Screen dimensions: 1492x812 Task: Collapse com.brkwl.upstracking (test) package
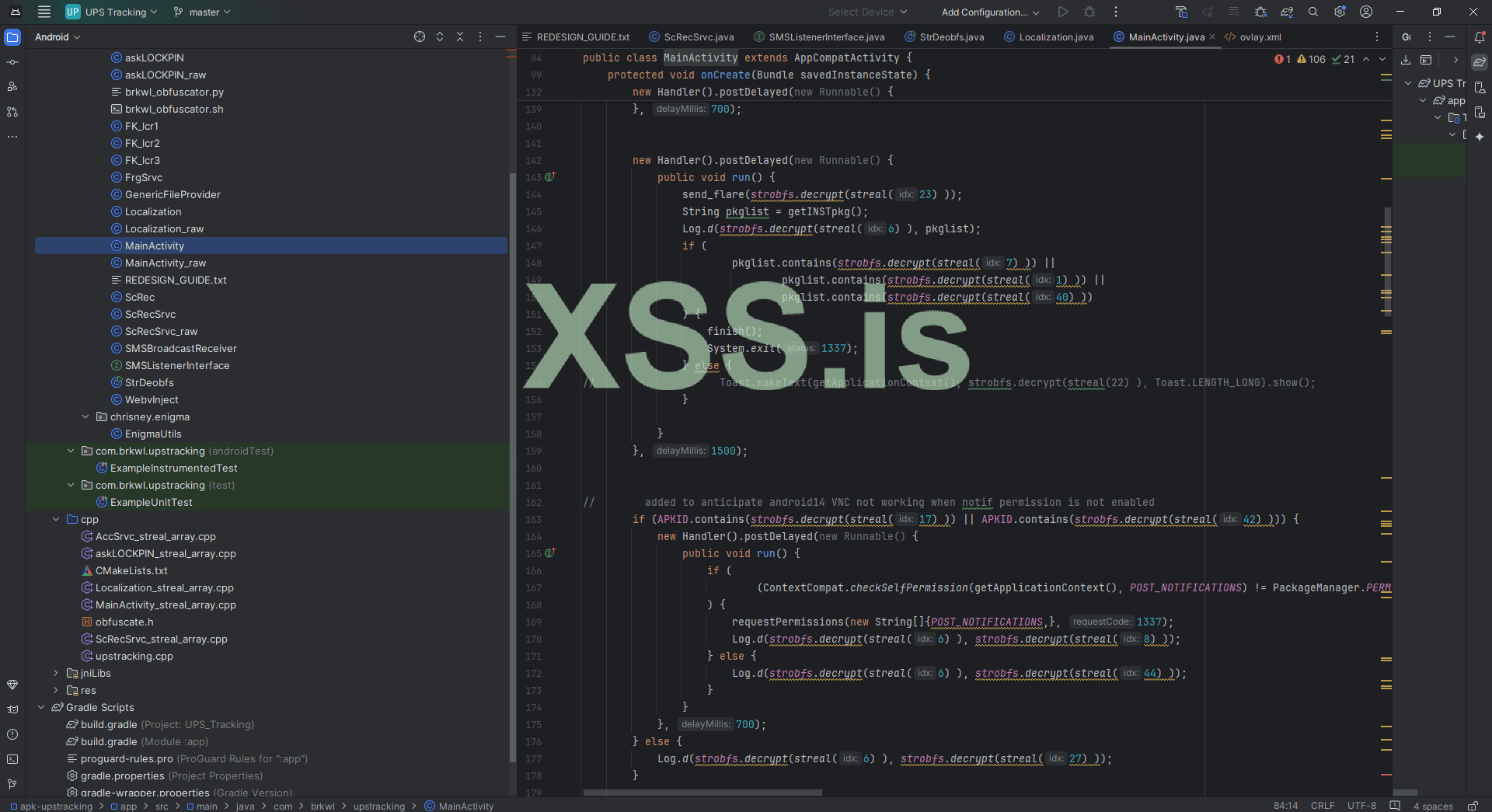[x=71, y=485]
